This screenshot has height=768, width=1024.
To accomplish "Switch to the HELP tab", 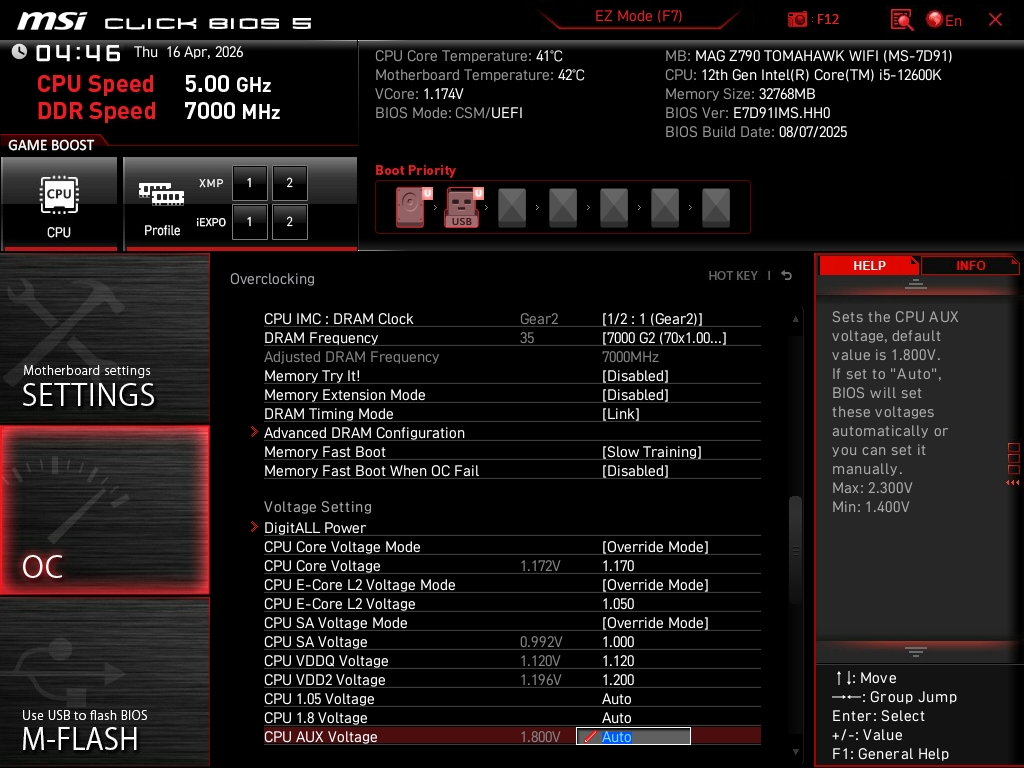I will (869, 266).
